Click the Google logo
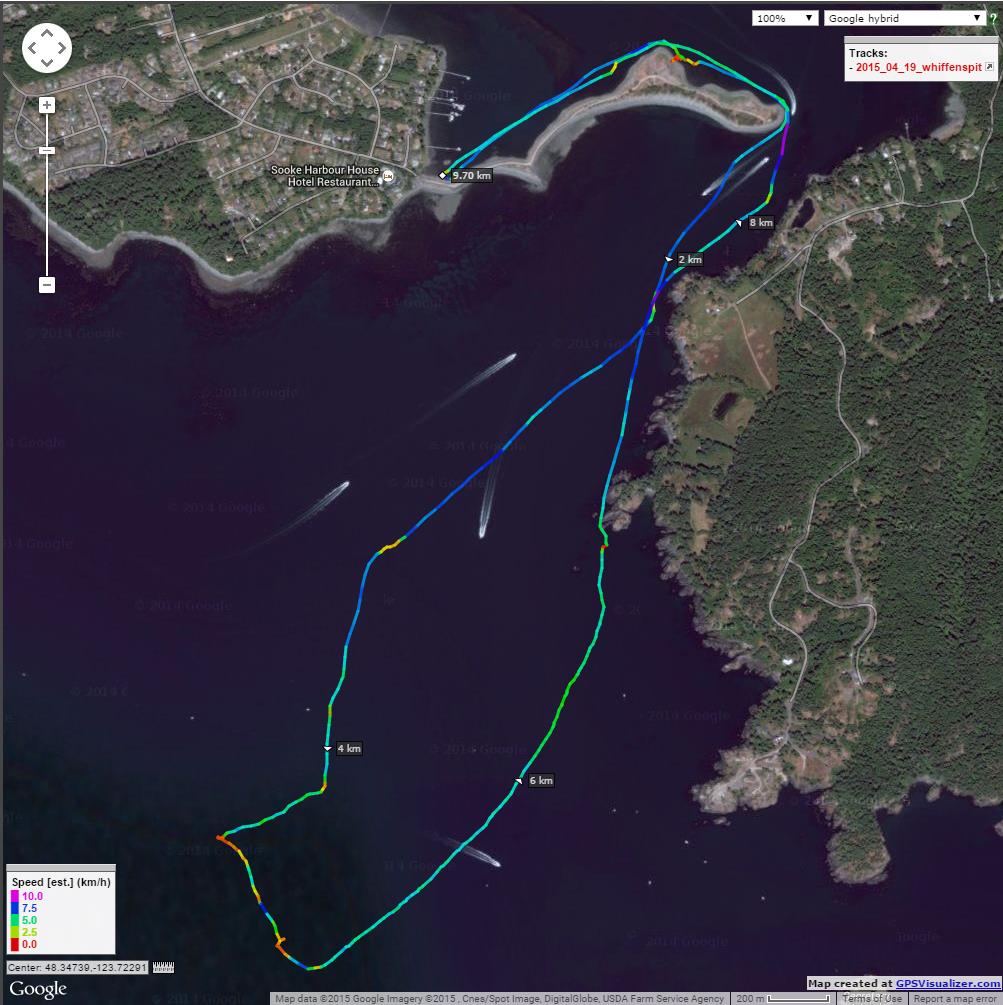Viewport: 1003px width, 1005px height. (x=38, y=989)
